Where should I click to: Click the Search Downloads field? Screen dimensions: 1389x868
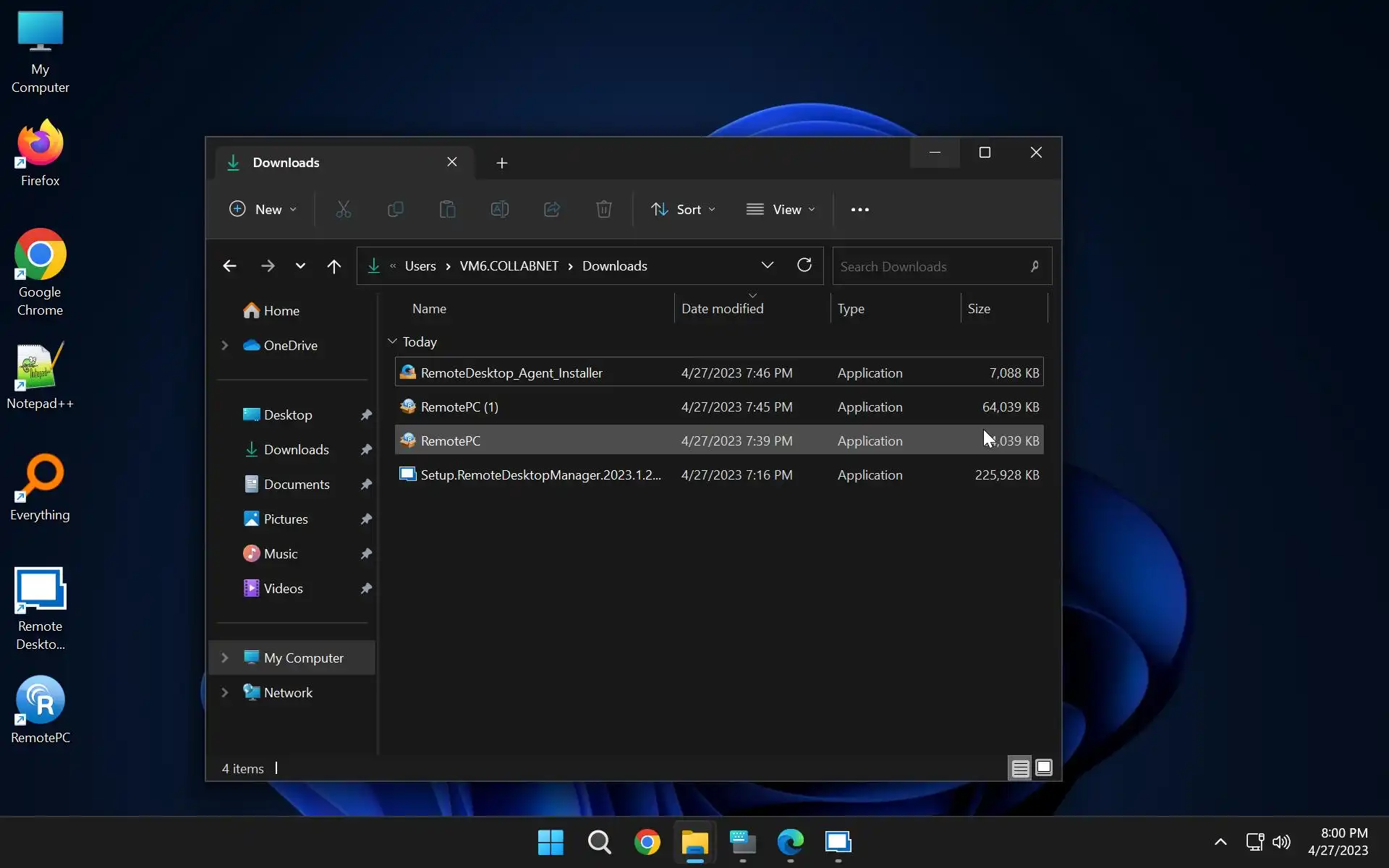(x=929, y=266)
